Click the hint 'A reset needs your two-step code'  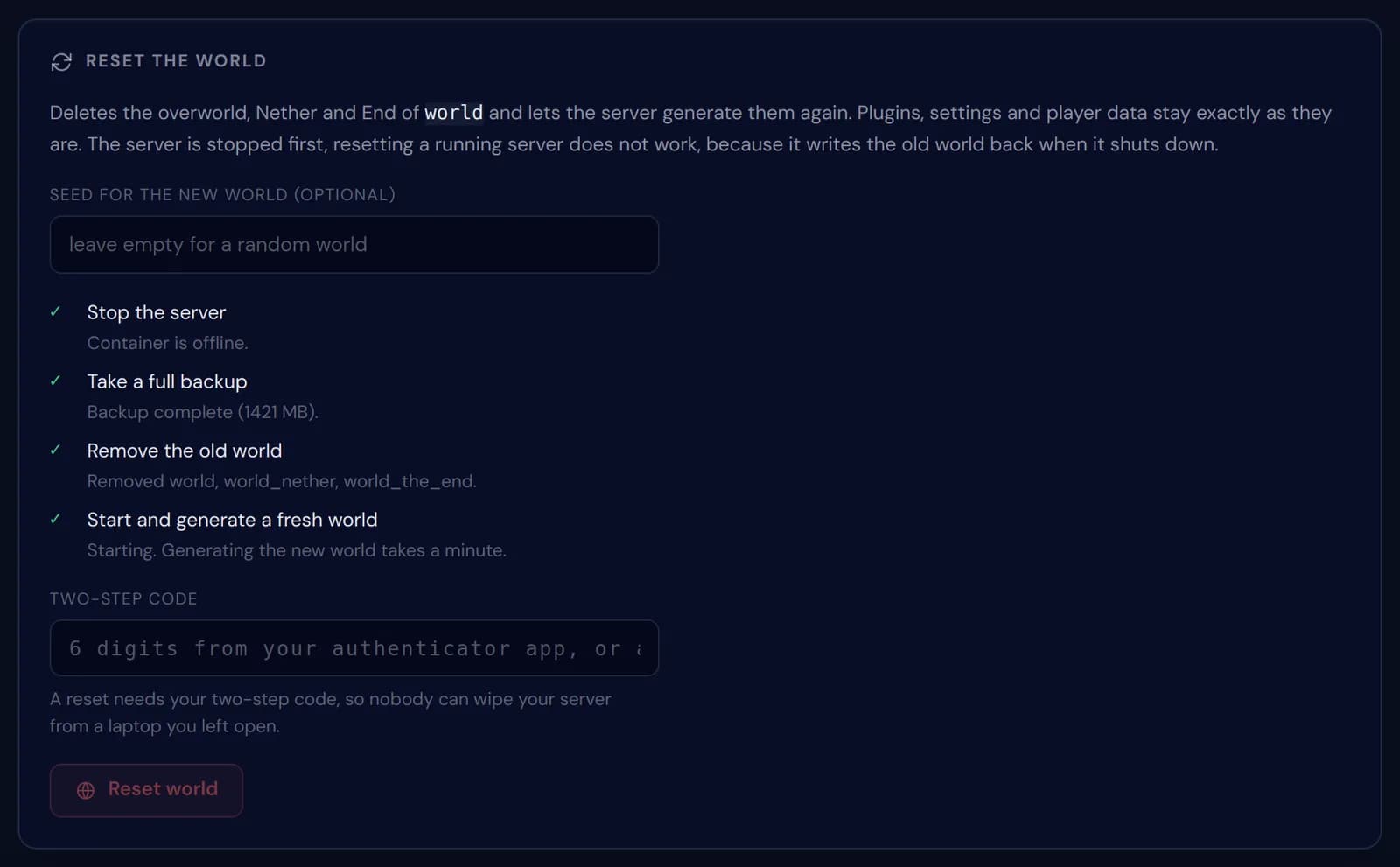pos(331,712)
